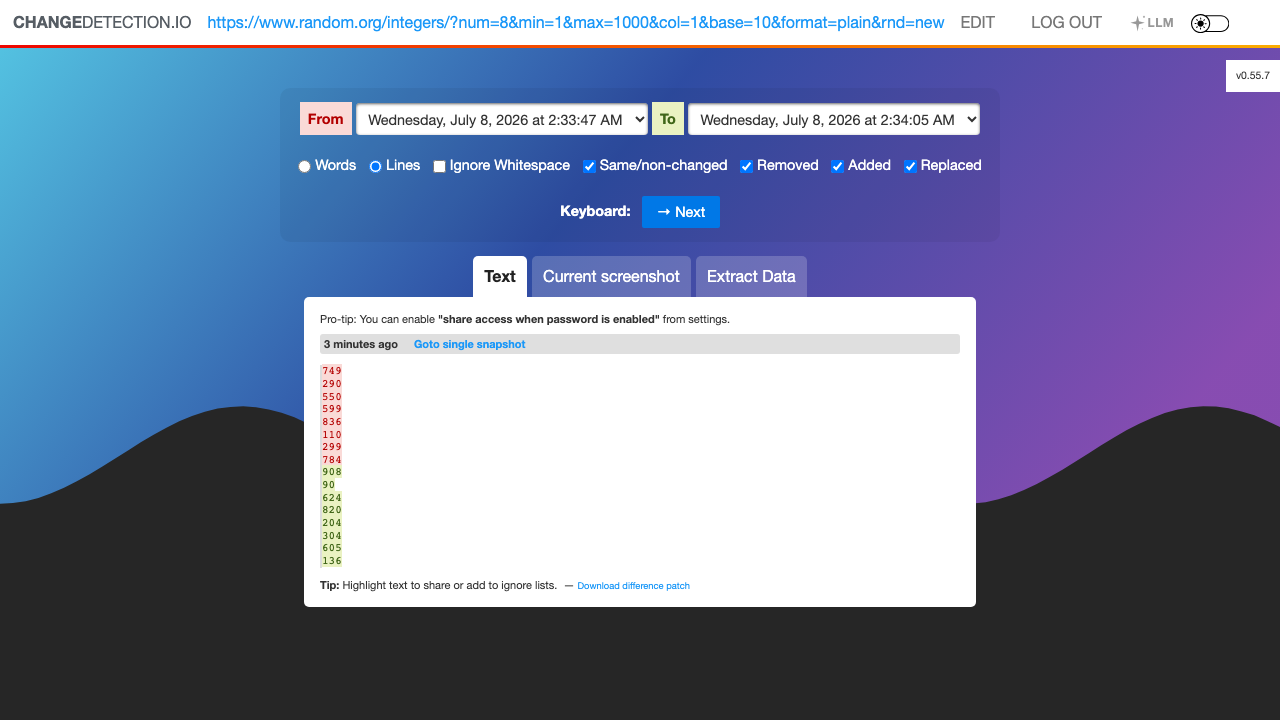This screenshot has width=1280, height=720.
Task: Click the removed line 550
Action: coord(332,397)
